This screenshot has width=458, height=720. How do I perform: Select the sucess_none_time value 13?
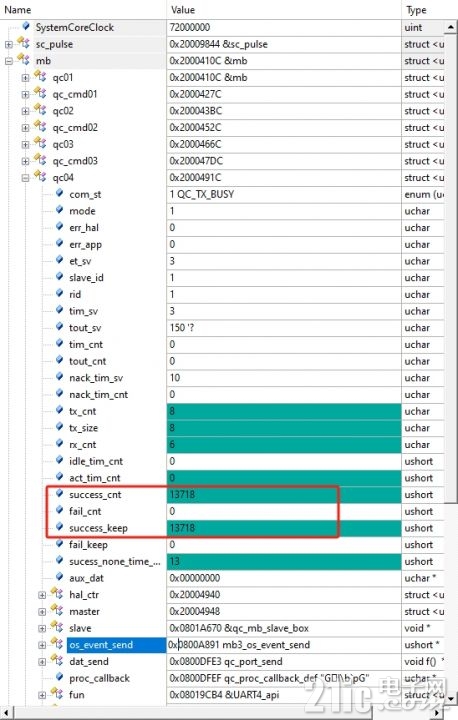click(284, 562)
